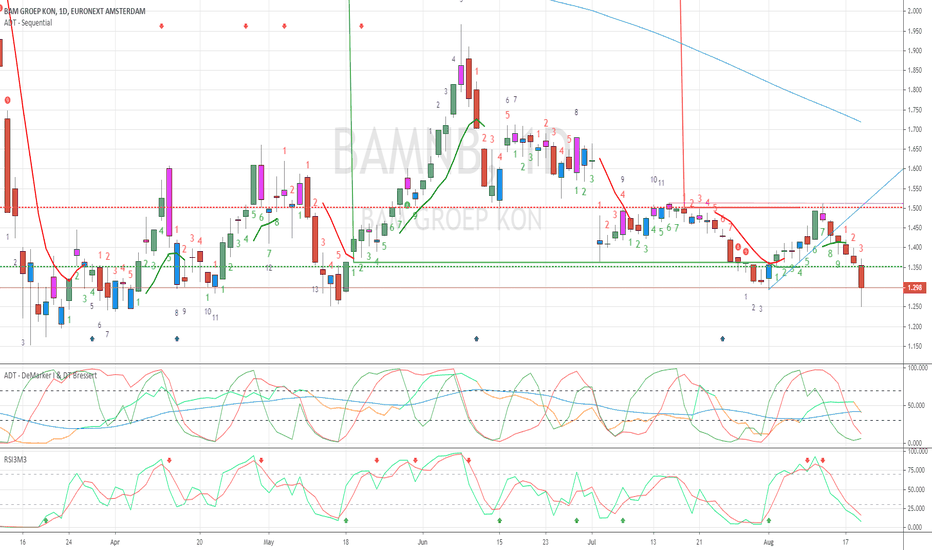Viewport: 932px width, 550px height.
Task: Click the 1.250 price axis label
Action: coord(914,307)
